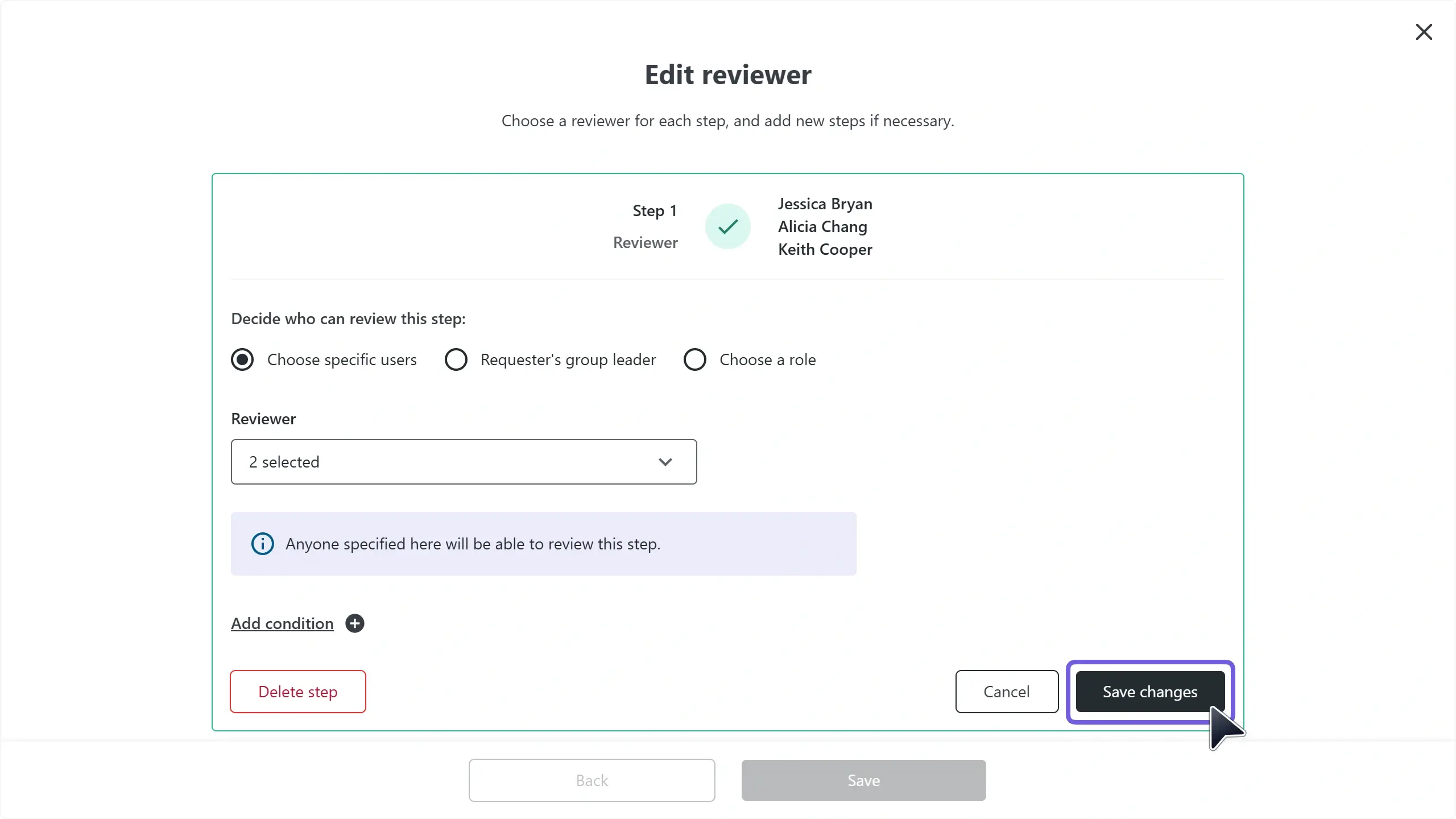Select the Choose specific users radio option
Viewport: 1456px width, 819px height.
click(242, 359)
